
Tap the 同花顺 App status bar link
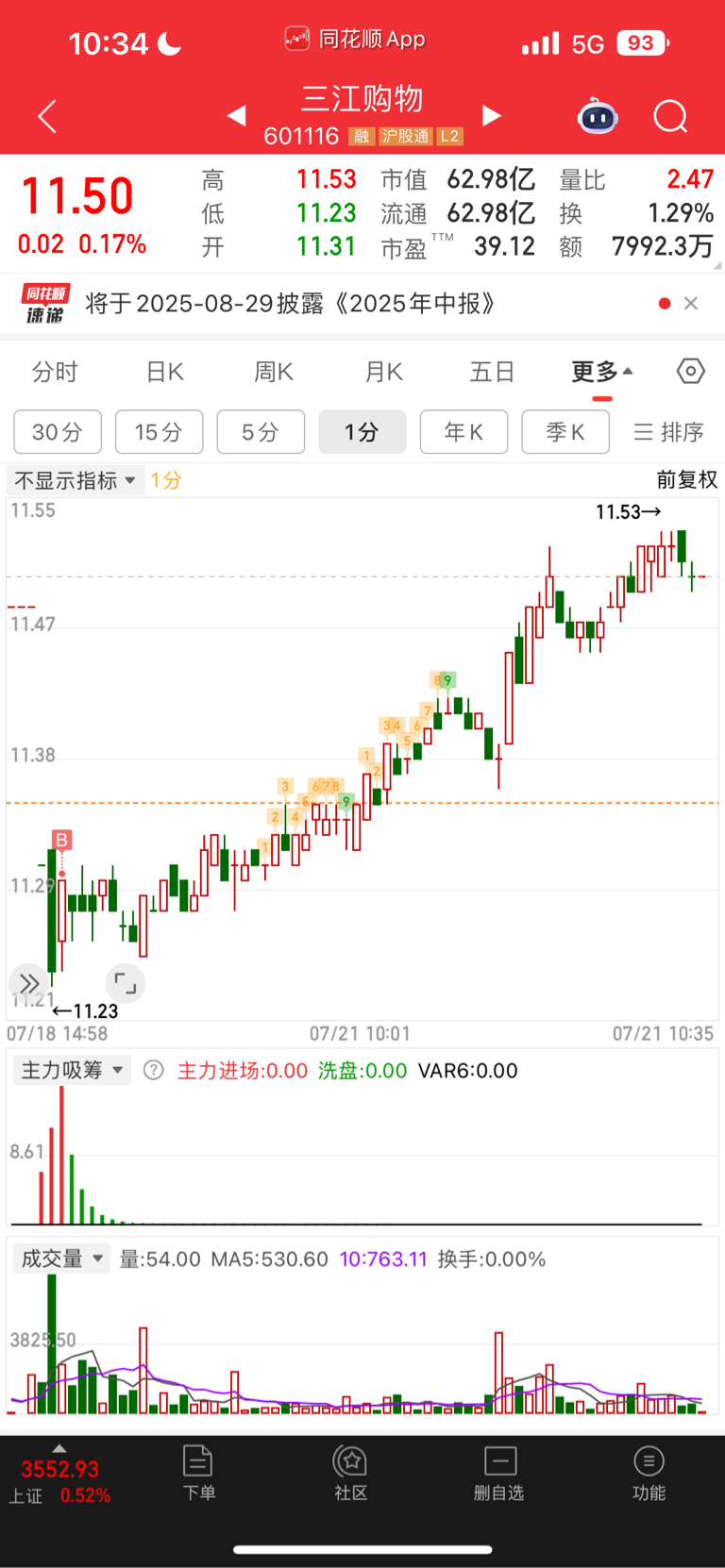pos(355,39)
